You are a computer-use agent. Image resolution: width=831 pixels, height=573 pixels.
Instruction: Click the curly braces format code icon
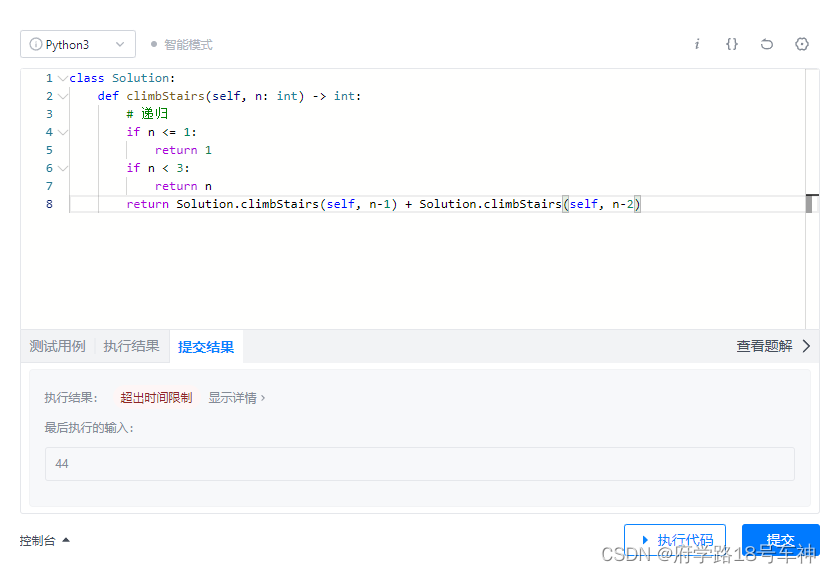coord(731,44)
